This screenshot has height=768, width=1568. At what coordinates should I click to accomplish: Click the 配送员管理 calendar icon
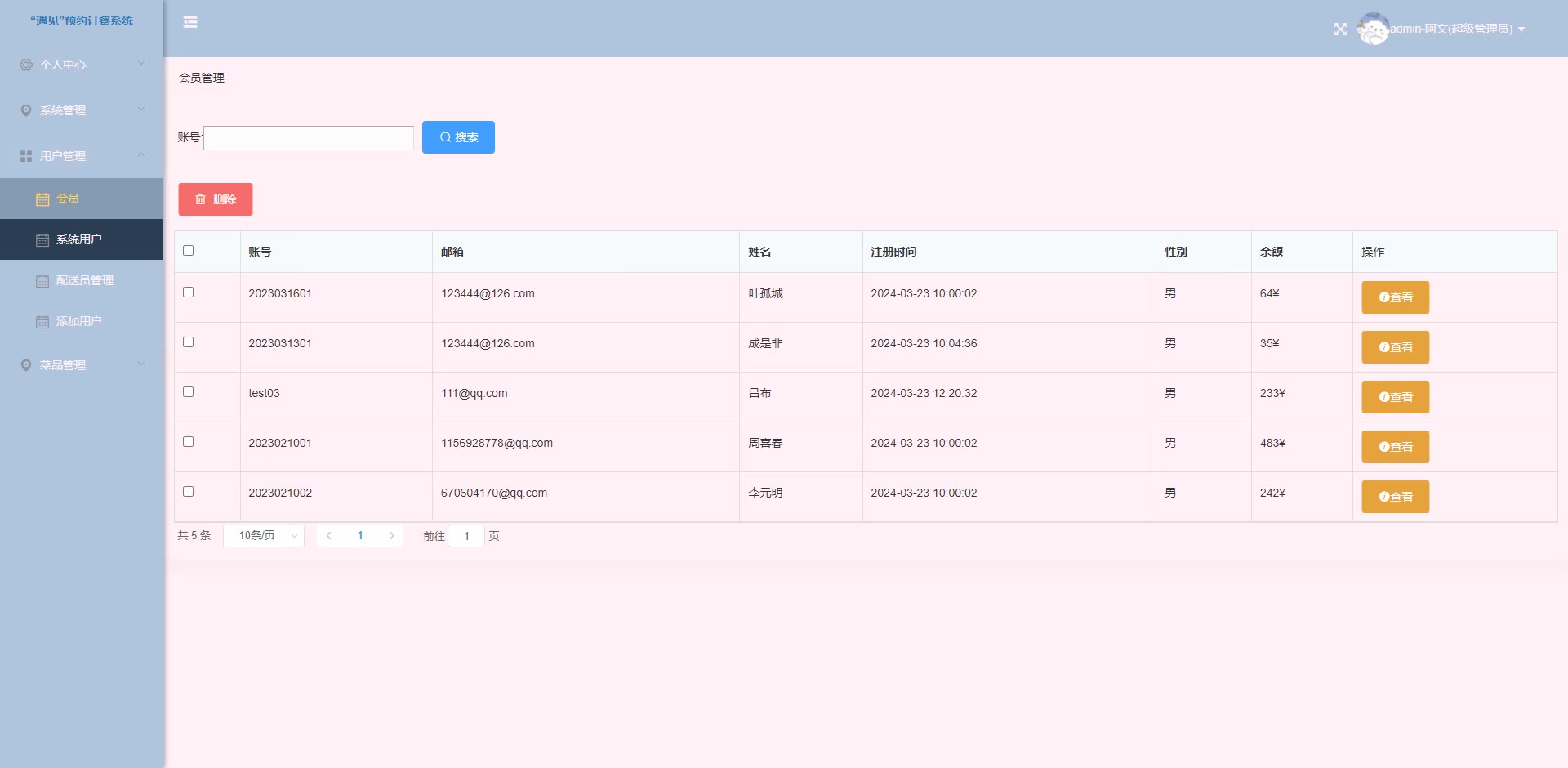[x=42, y=281]
